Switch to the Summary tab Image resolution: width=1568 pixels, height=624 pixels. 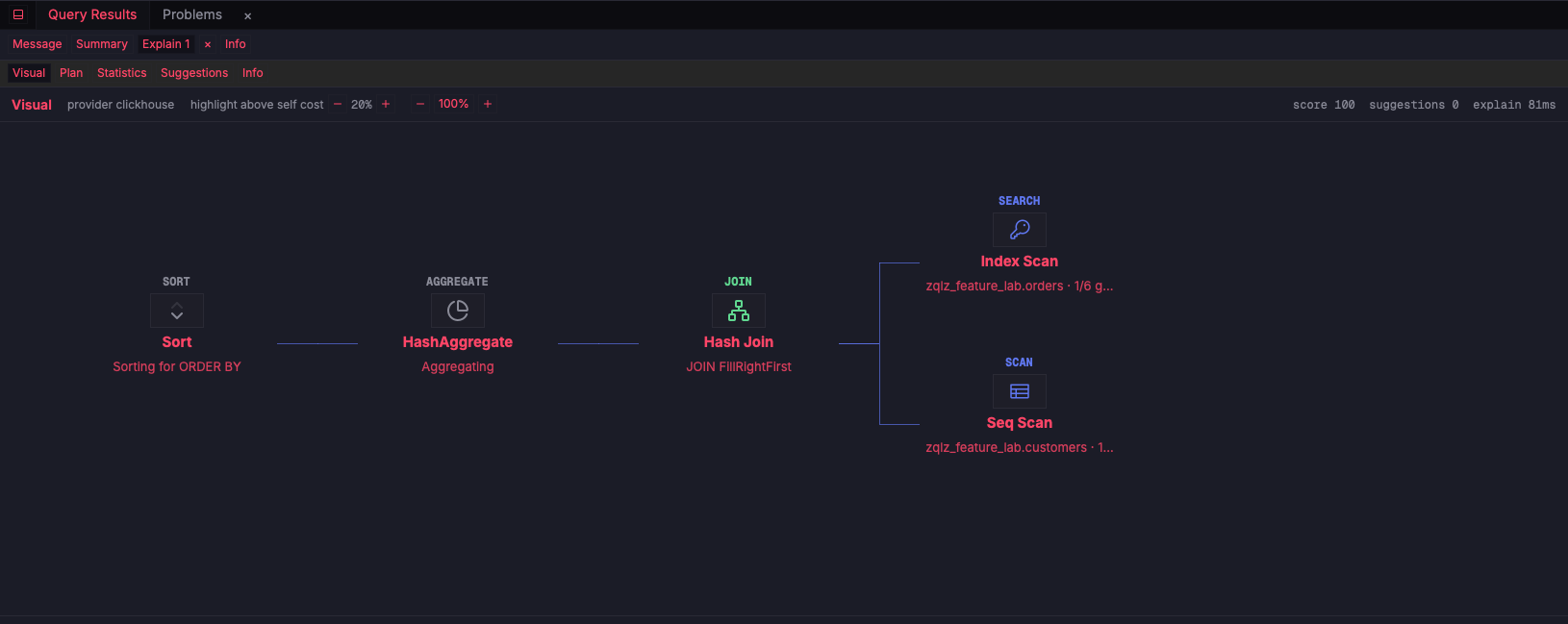(x=102, y=44)
